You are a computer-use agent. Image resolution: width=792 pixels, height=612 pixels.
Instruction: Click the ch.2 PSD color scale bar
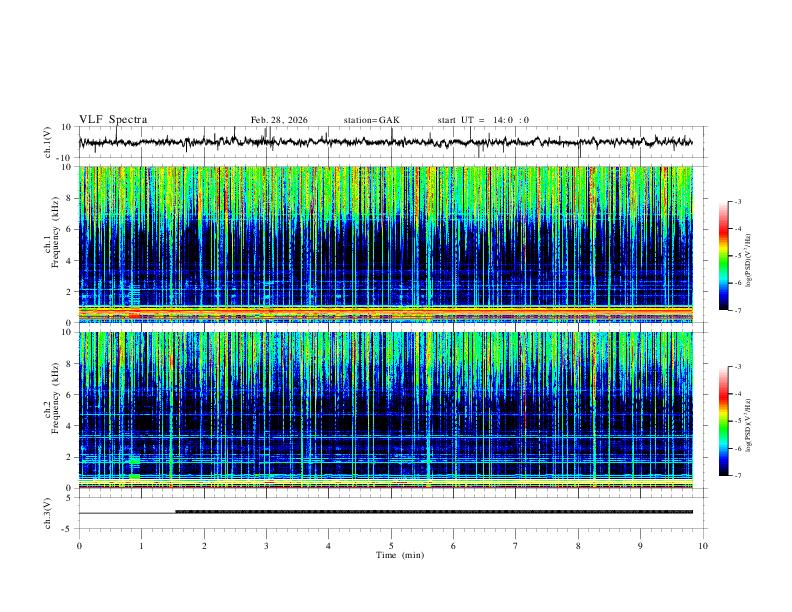tap(724, 421)
